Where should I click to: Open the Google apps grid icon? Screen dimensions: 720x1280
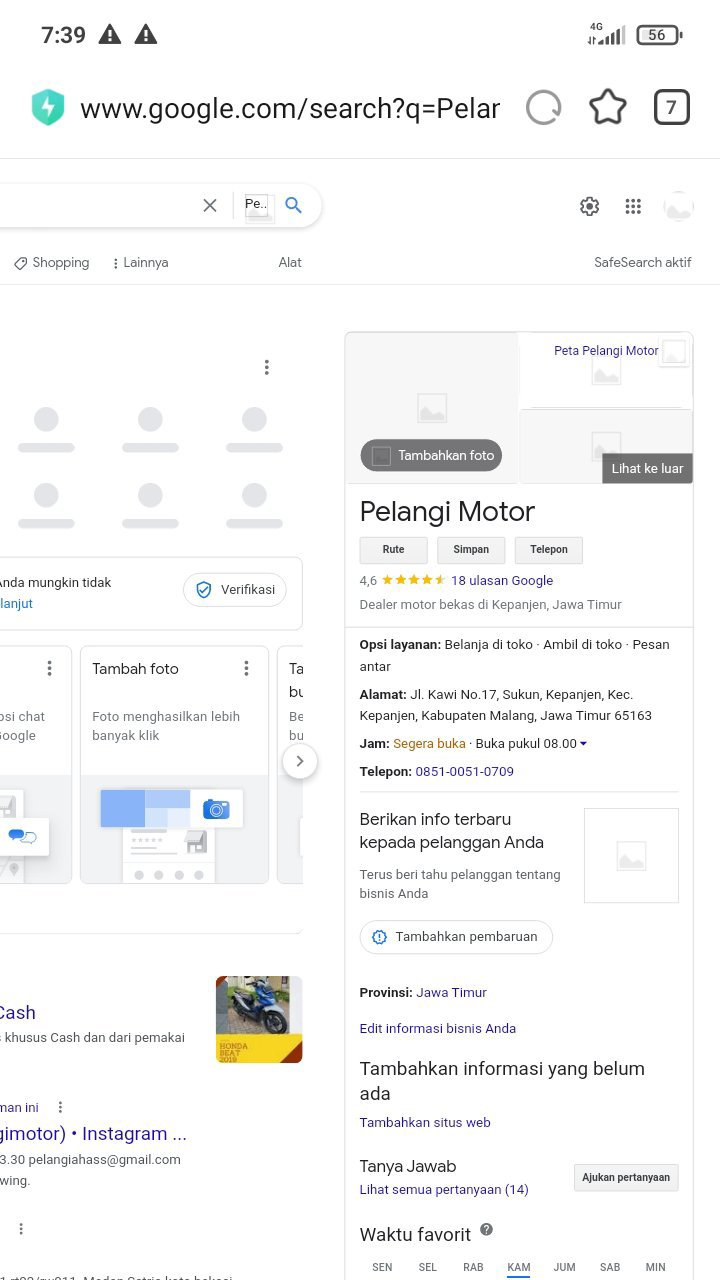coord(633,206)
